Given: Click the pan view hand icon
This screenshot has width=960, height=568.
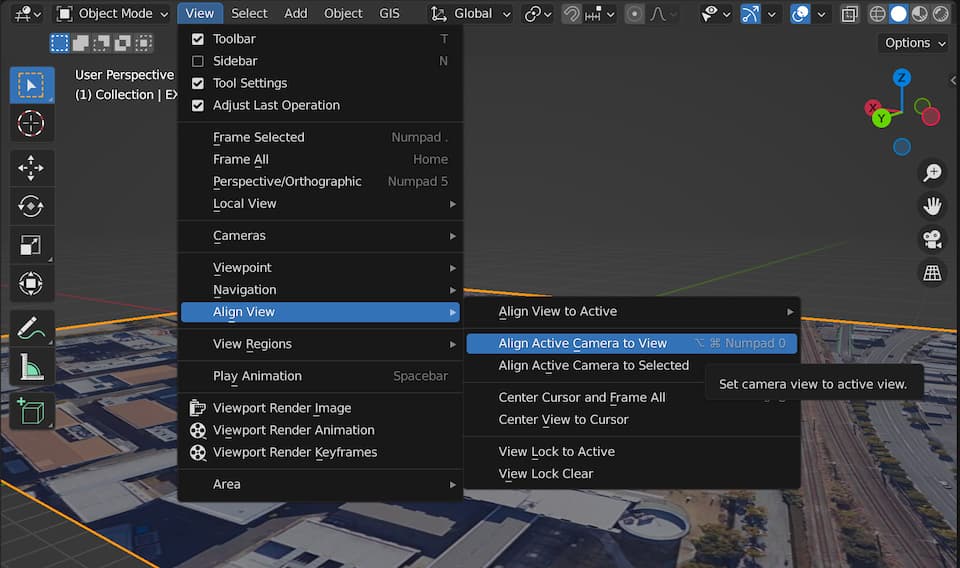Looking at the screenshot, I should (932, 206).
